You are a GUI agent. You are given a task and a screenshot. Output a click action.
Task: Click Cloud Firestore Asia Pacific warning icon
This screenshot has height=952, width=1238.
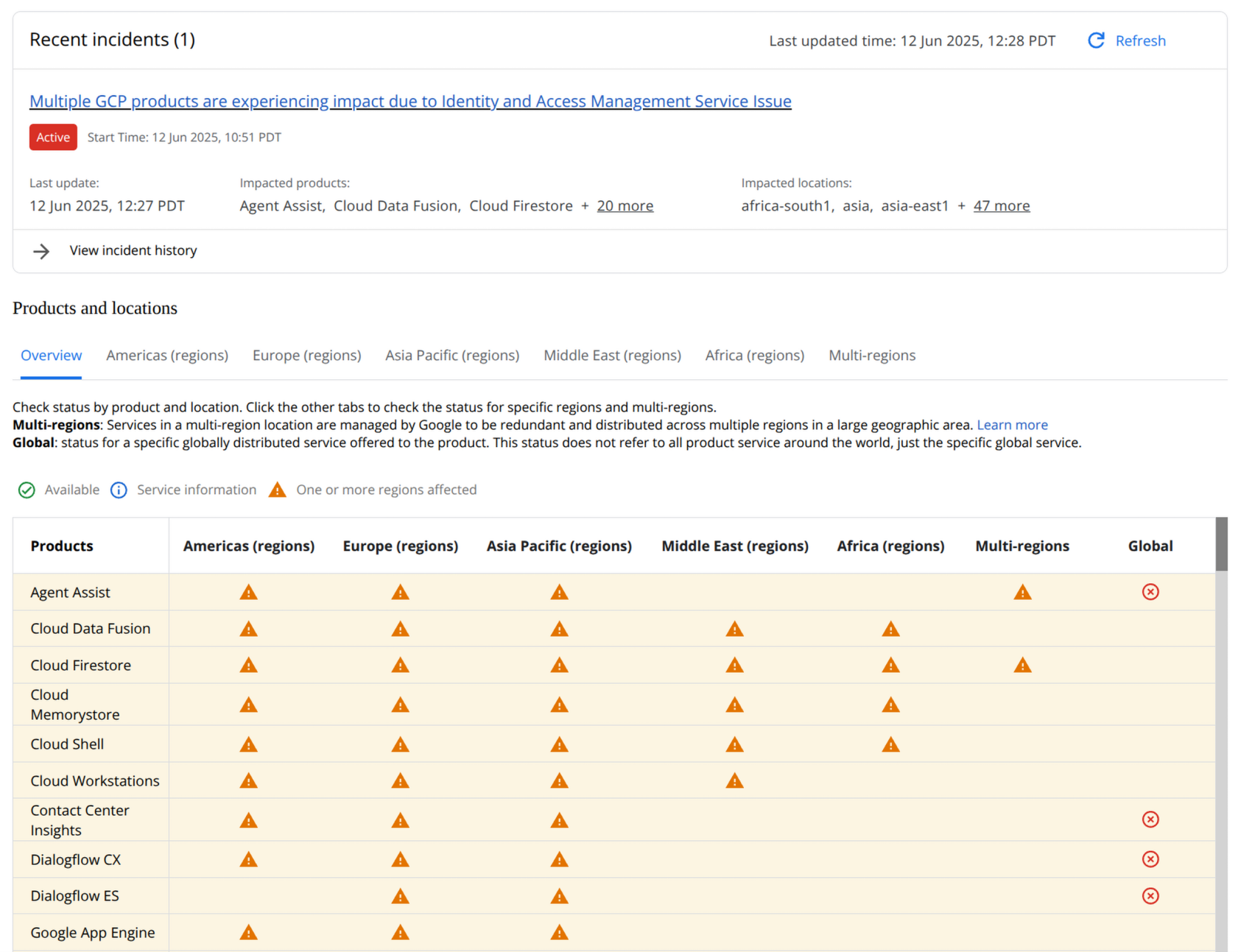coord(559,665)
